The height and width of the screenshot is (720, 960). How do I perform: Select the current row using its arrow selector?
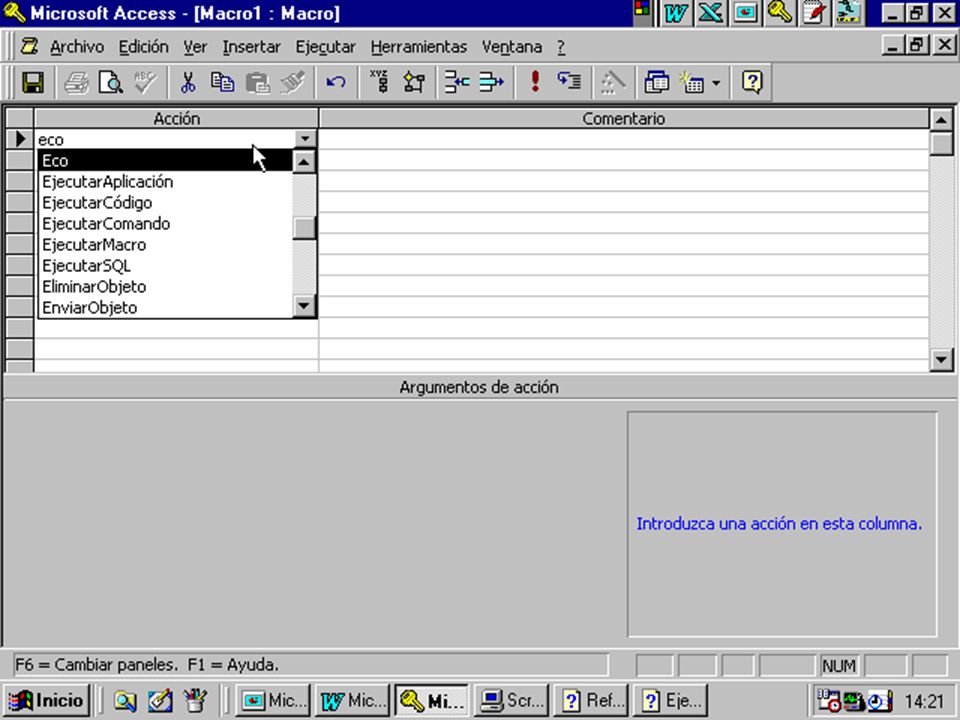point(20,139)
